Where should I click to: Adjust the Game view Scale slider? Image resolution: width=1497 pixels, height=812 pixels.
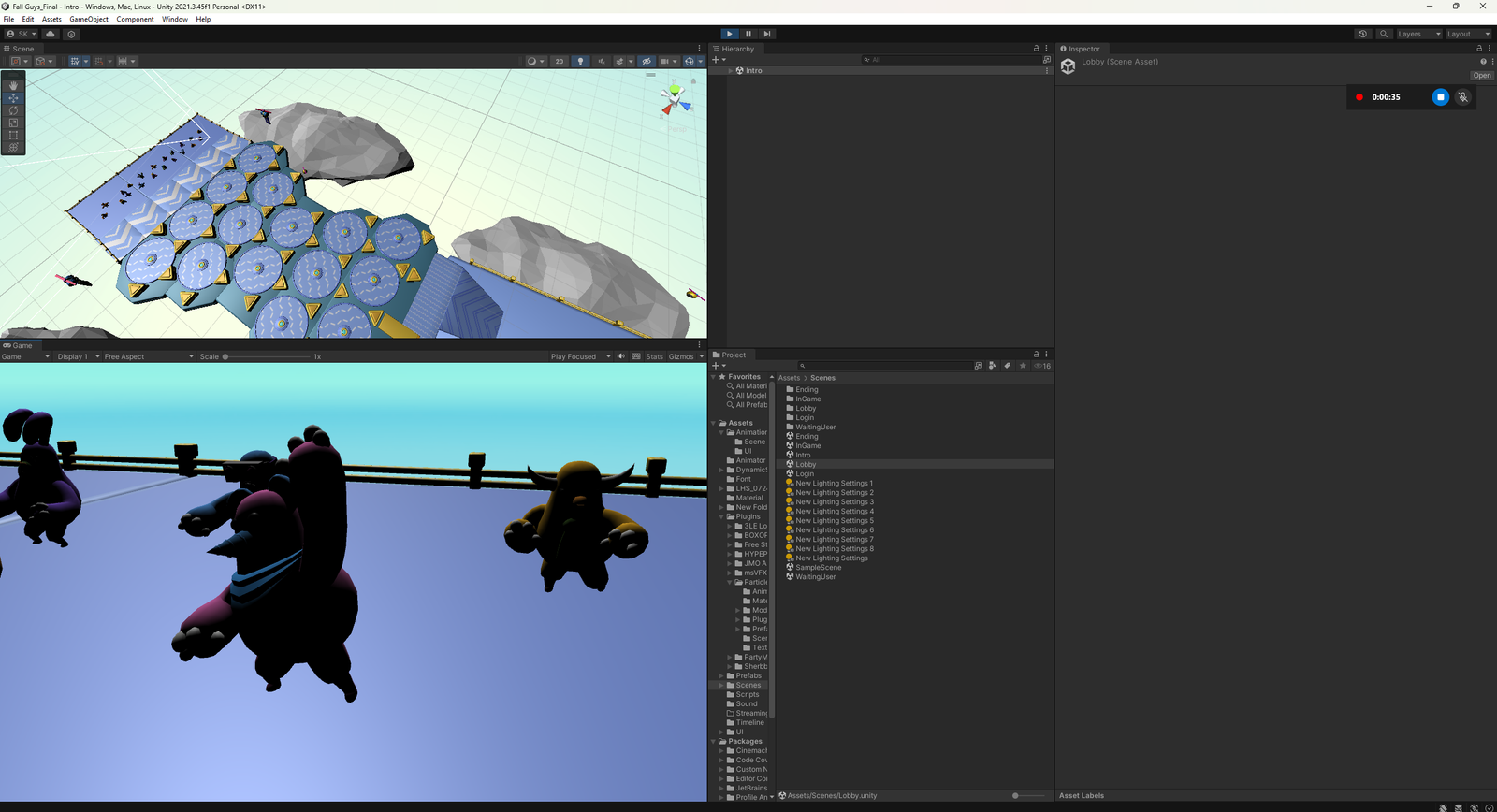click(267, 356)
